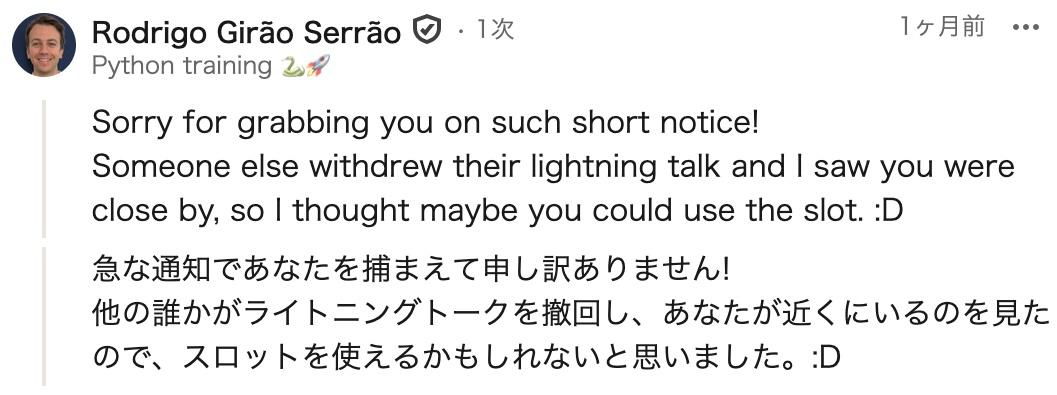Click the sentence 'Sorry for grabbing you on such short notice!'
1057x395 pixels.
point(425,123)
